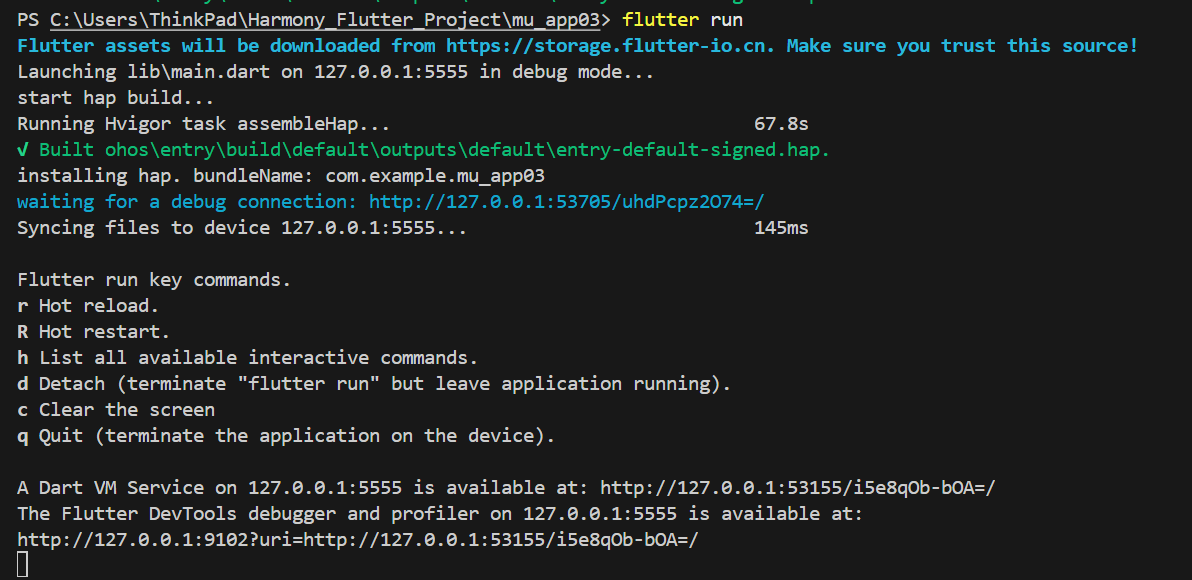Click the 'q Quit' command line
1192x580 pixels.
286,436
